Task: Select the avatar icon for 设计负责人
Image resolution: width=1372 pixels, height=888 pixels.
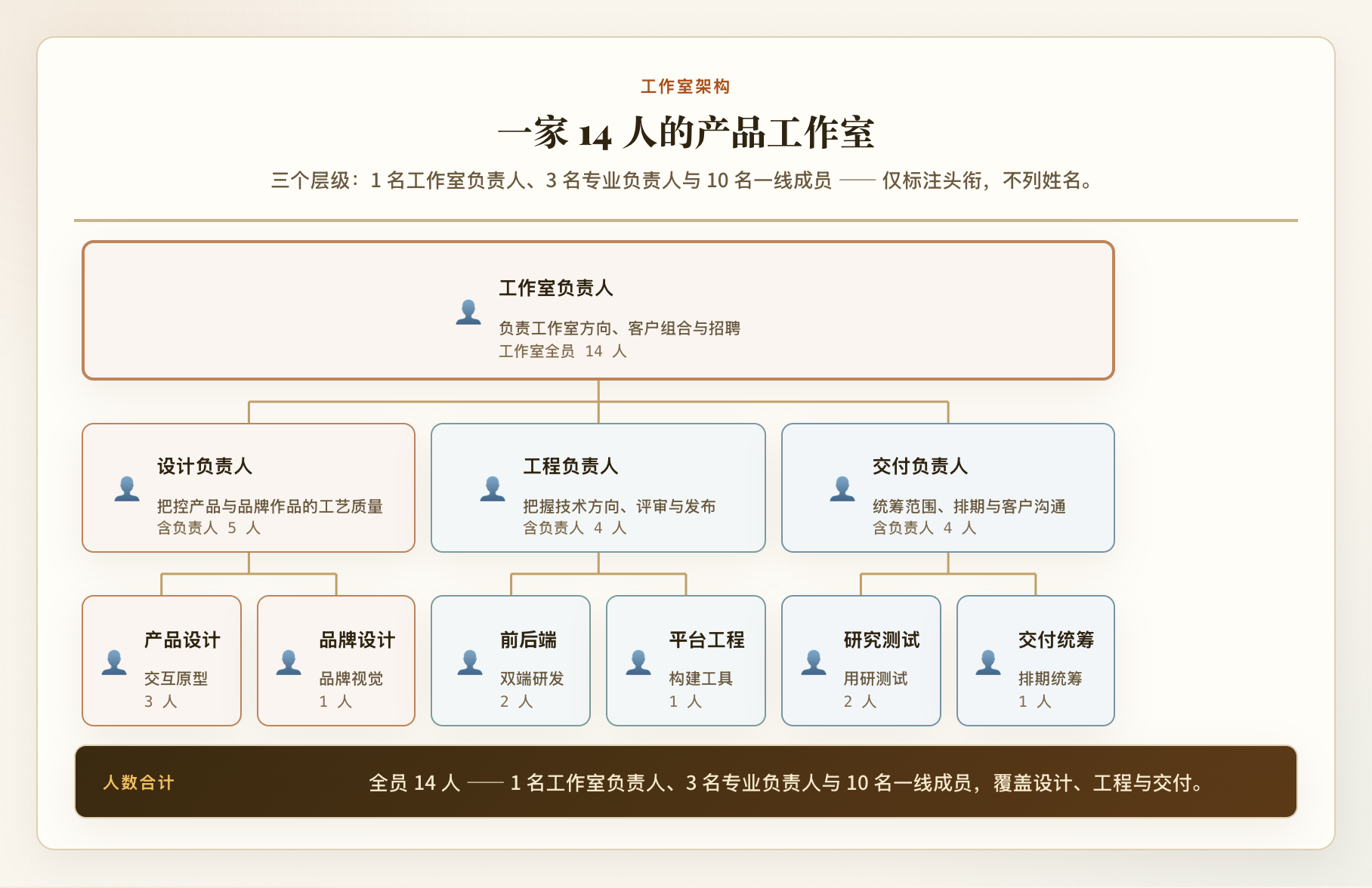Action: 127,489
